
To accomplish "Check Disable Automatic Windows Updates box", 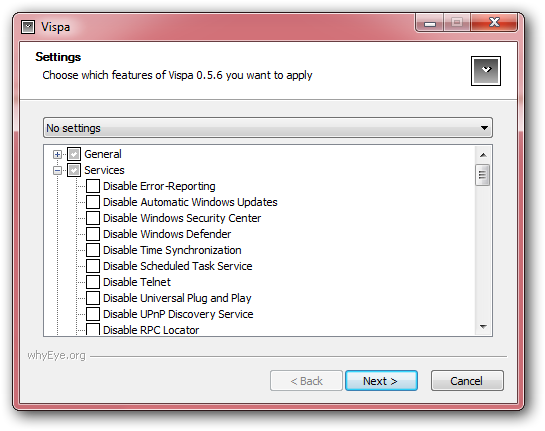I will (93, 202).
